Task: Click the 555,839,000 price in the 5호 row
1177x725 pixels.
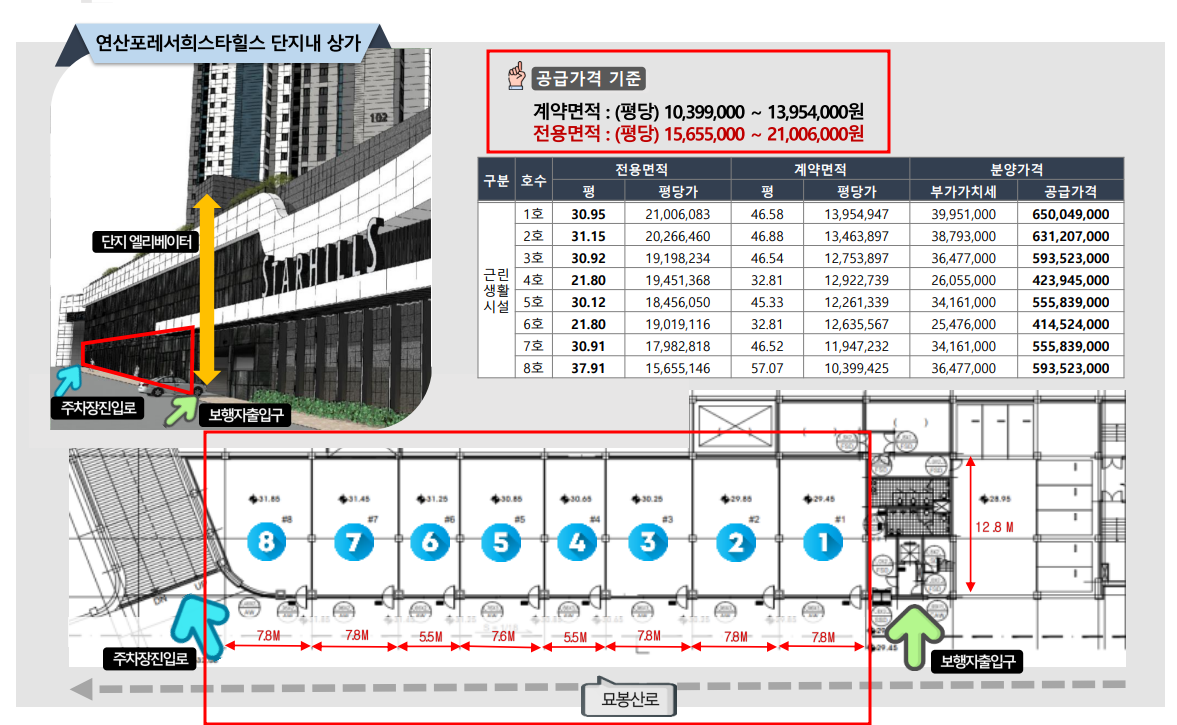Action: (x=1070, y=302)
